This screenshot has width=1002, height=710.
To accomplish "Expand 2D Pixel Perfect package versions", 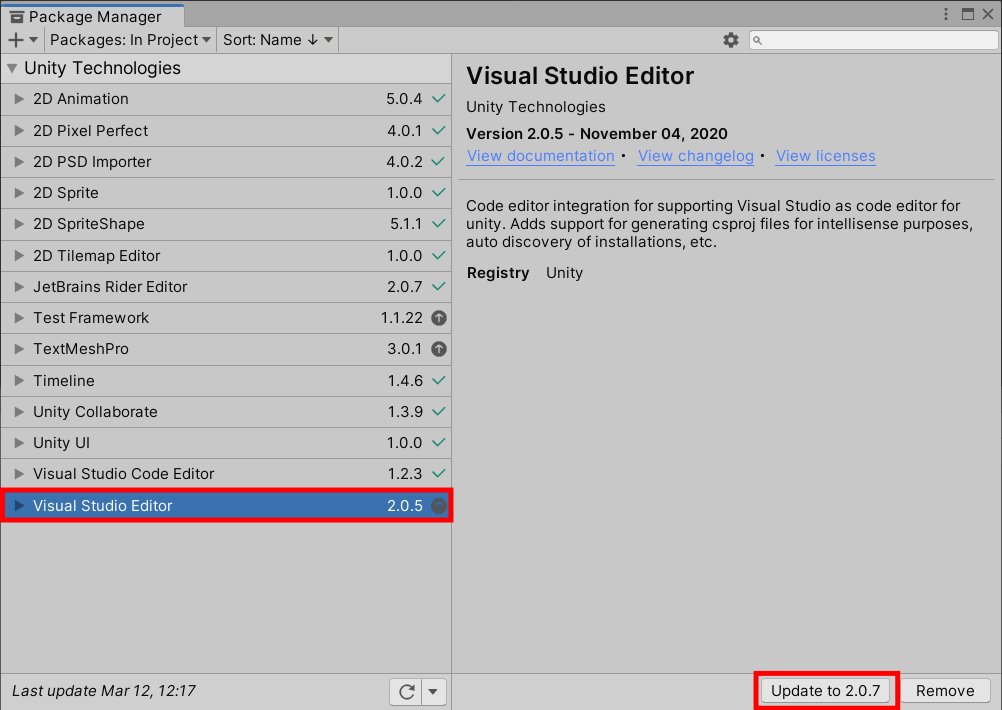I will 19,130.
